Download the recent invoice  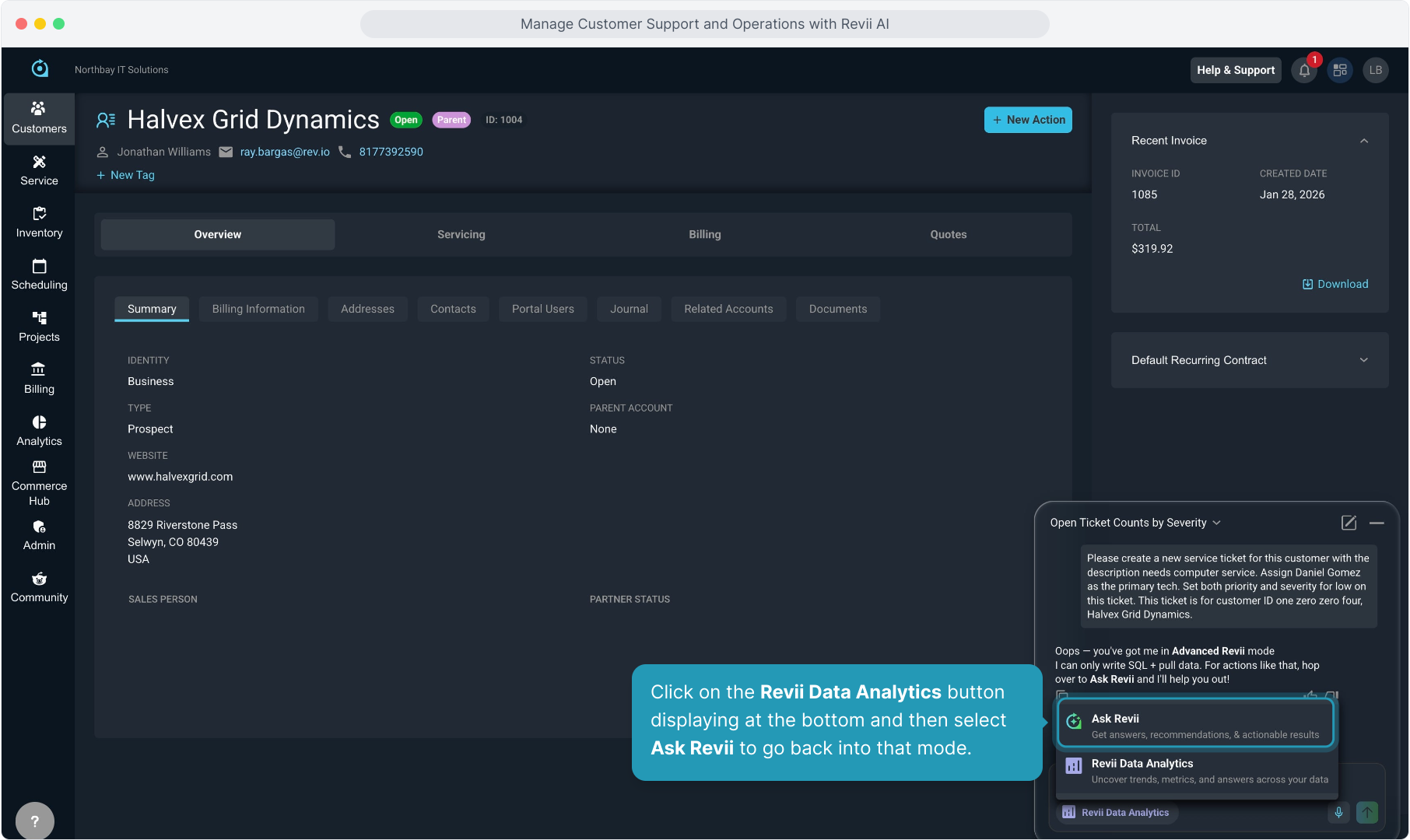click(1335, 285)
